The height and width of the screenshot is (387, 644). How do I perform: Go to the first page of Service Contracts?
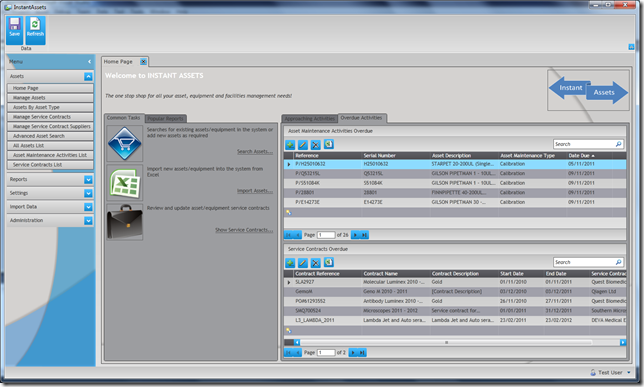(x=288, y=352)
